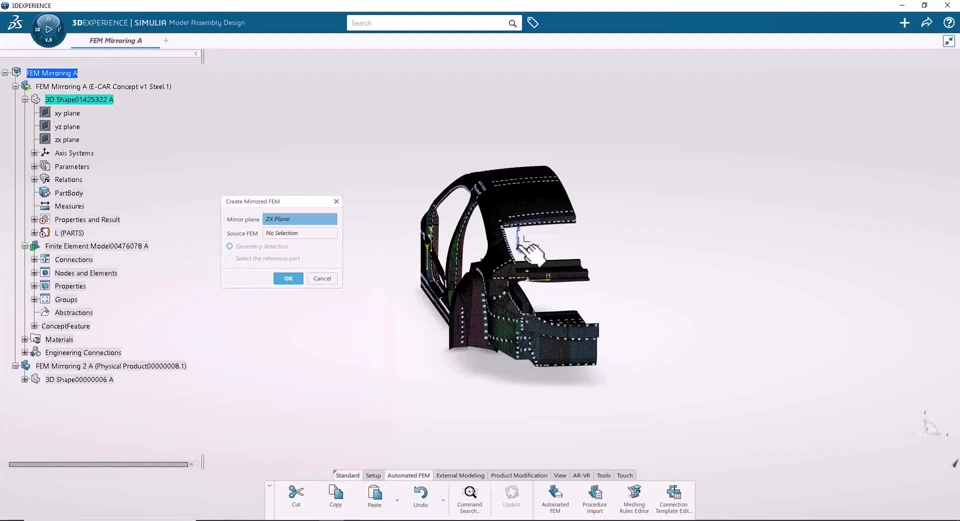The width and height of the screenshot is (960, 521).
Task: Switch to the Product Modification tab
Action: pyautogui.click(x=519, y=475)
